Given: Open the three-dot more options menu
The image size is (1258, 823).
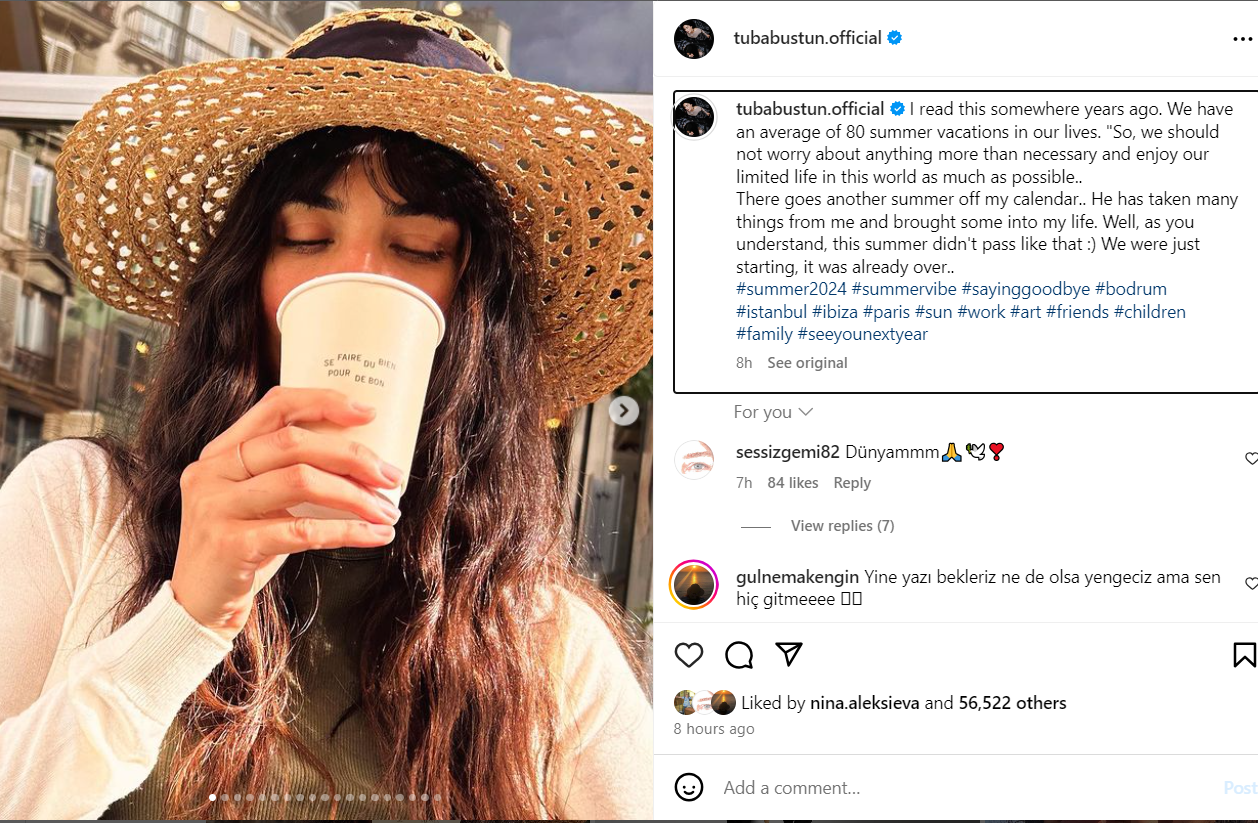Looking at the screenshot, I should 1242,39.
